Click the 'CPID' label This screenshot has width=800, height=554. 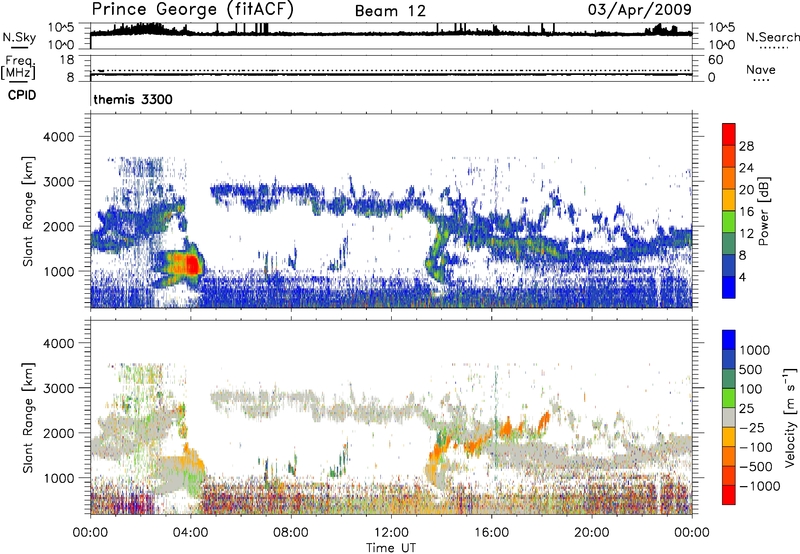(x=22, y=95)
